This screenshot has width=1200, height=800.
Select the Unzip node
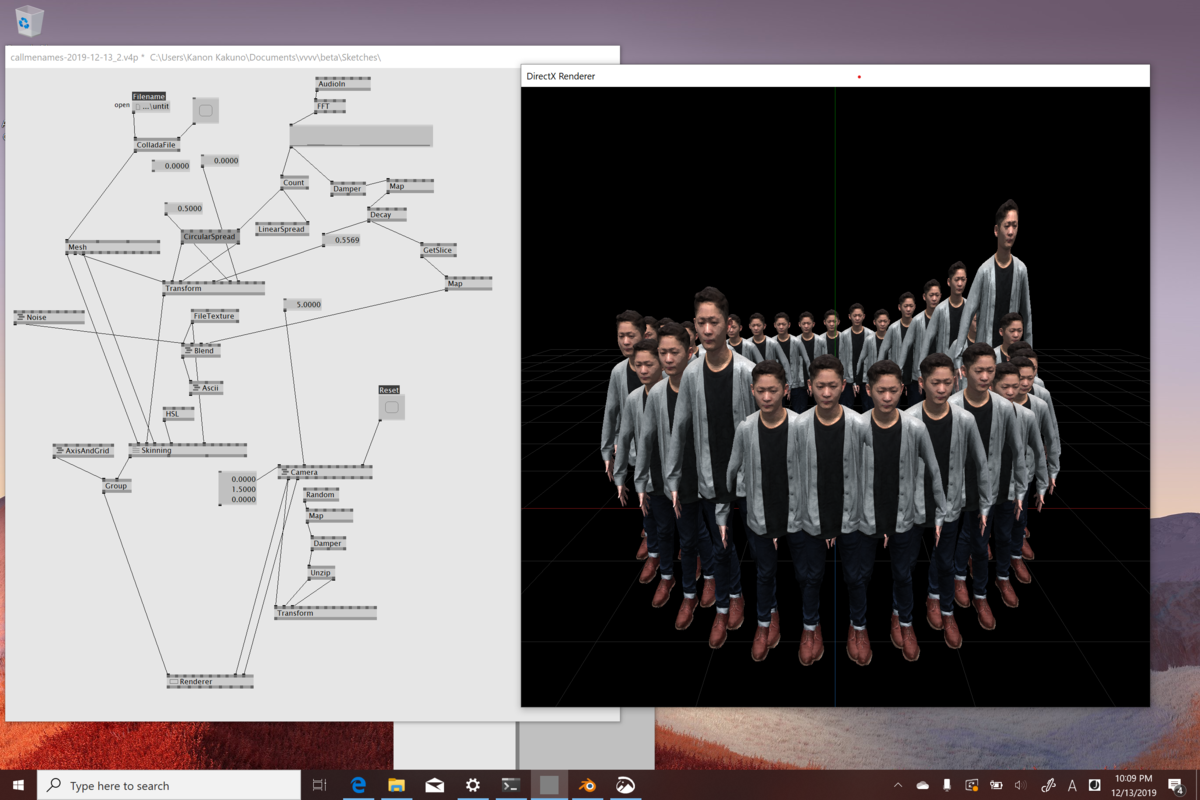[x=321, y=573]
